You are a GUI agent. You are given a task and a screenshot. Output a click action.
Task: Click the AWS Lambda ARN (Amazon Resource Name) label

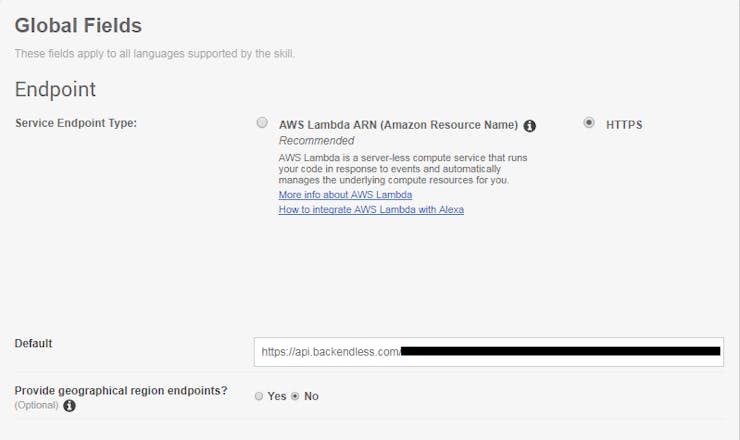398,125
